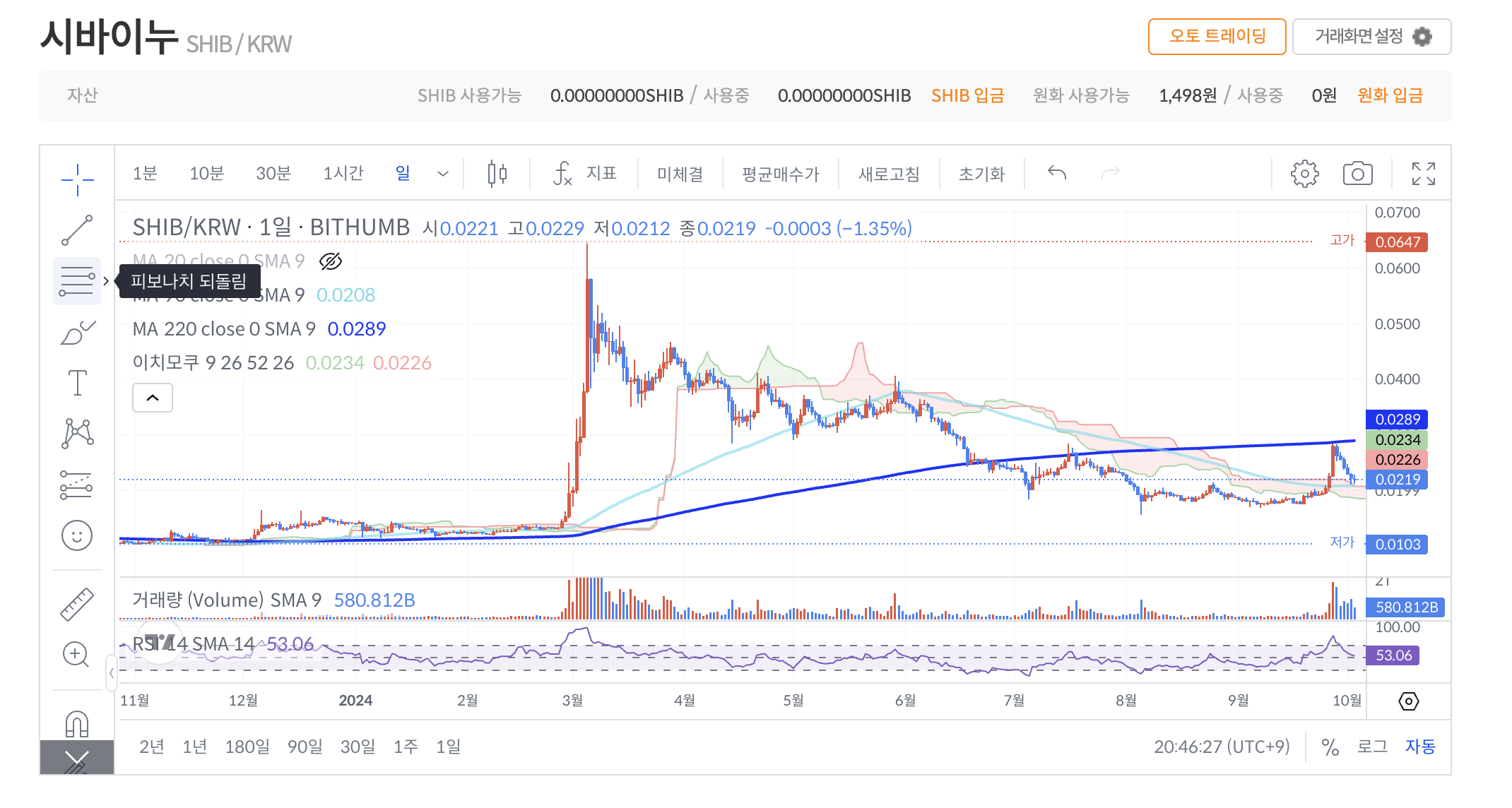This screenshot has height=808, width=1512.
Task: Take a chart snapshot with camera icon
Action: [1357, 174]
